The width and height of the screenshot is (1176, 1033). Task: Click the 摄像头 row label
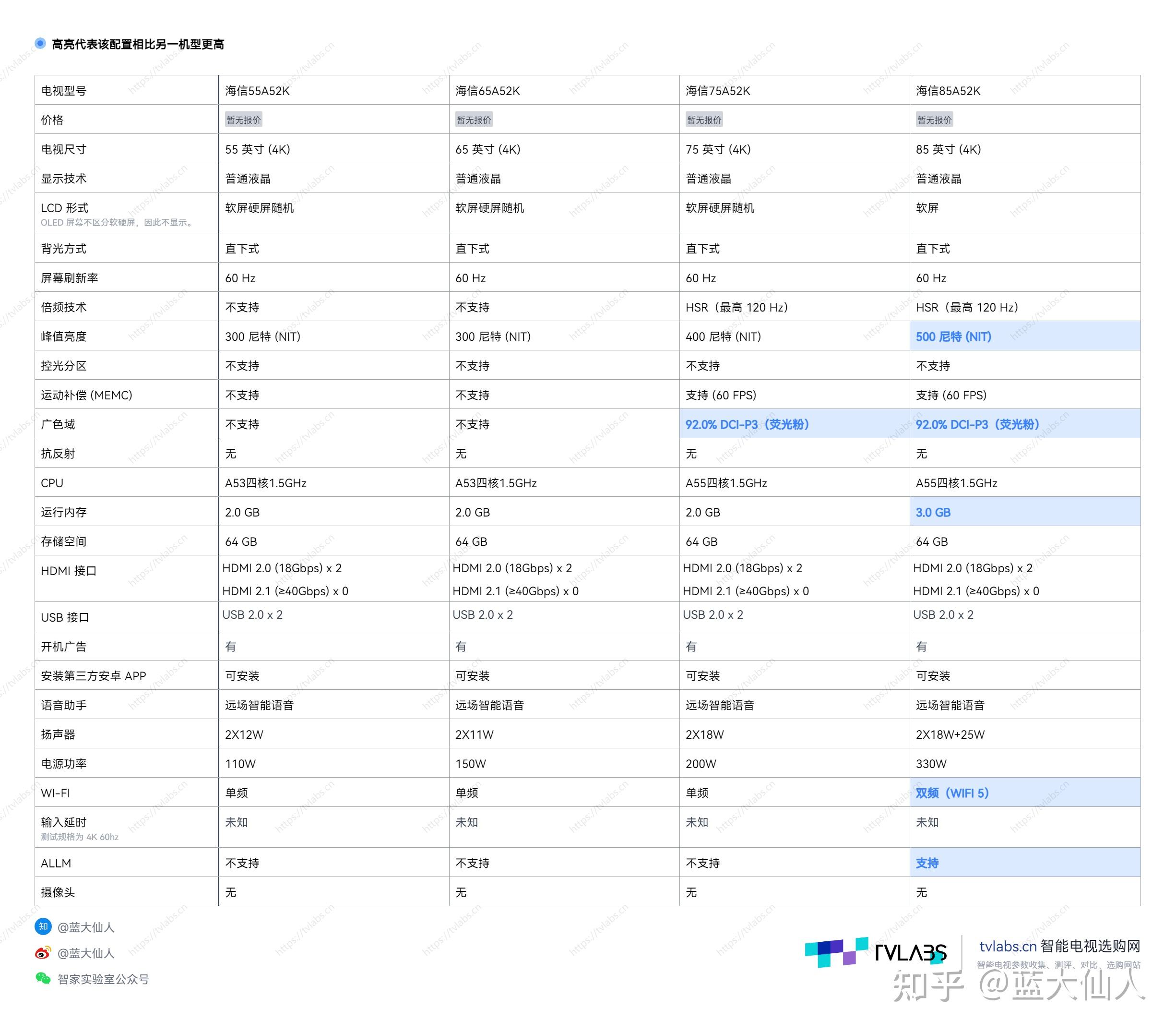(58, 892)
